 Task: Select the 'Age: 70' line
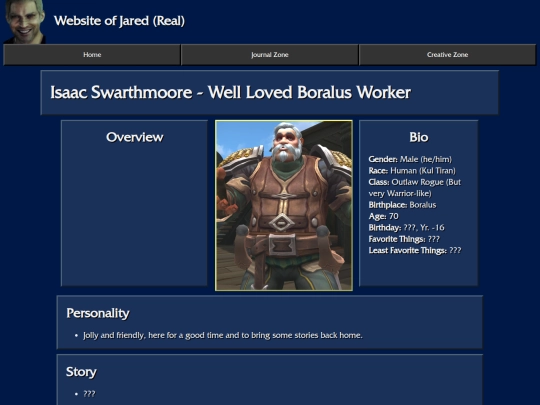pyautogui.click(x=384, y=216)
